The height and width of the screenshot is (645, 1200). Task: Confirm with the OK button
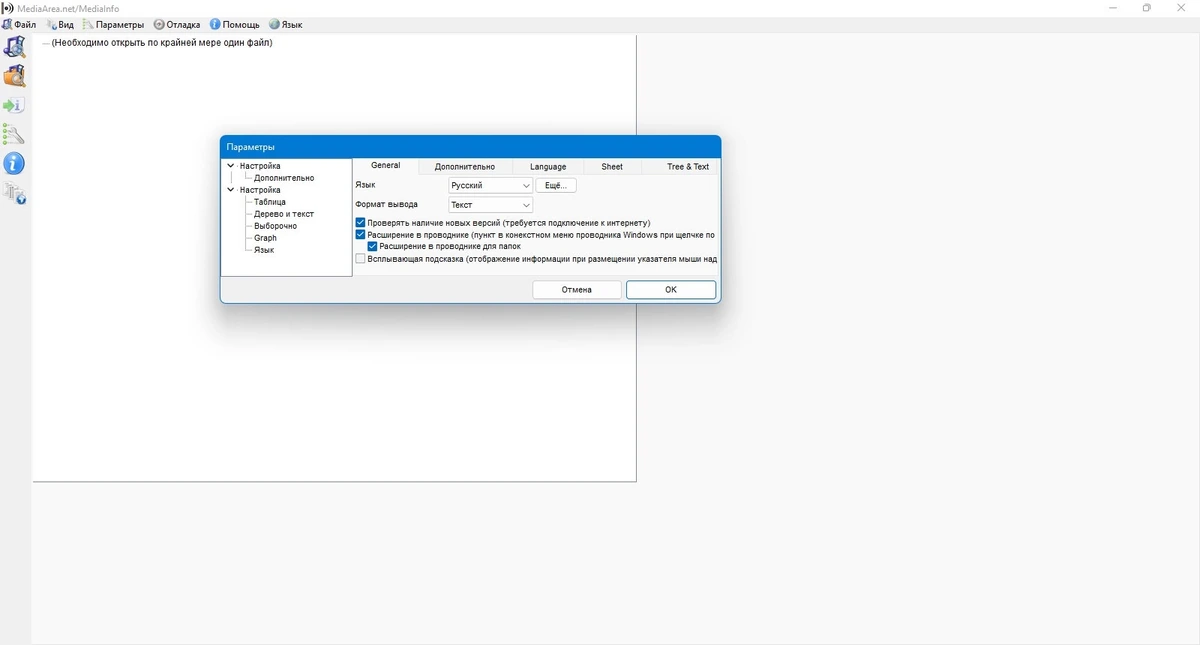(671, 290)
